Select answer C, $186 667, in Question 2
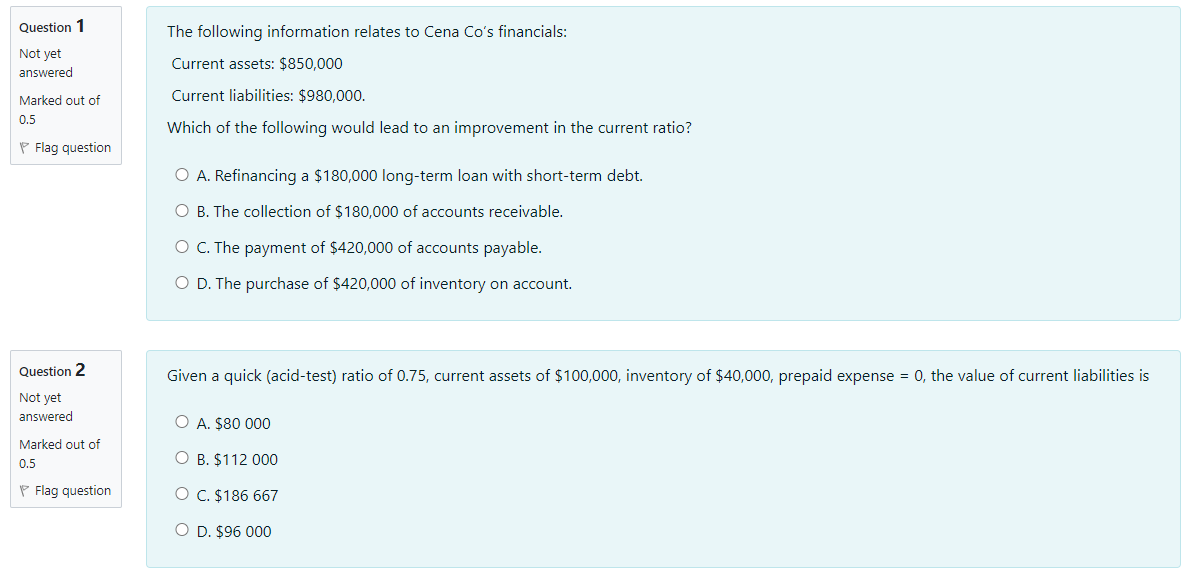The width and height of the screenshot is (1200, 584). (x=182, y=493)
